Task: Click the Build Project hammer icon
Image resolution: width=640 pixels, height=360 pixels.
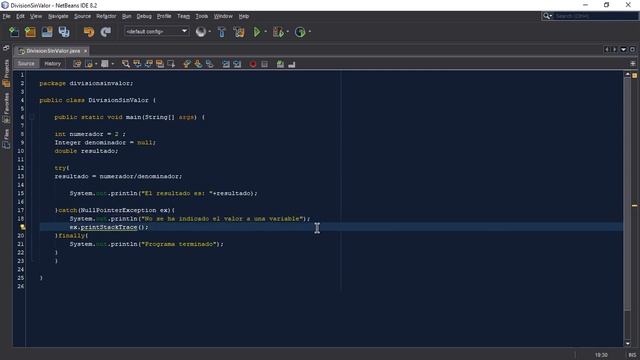Action: pyautogui.click(x=222, y=32)
